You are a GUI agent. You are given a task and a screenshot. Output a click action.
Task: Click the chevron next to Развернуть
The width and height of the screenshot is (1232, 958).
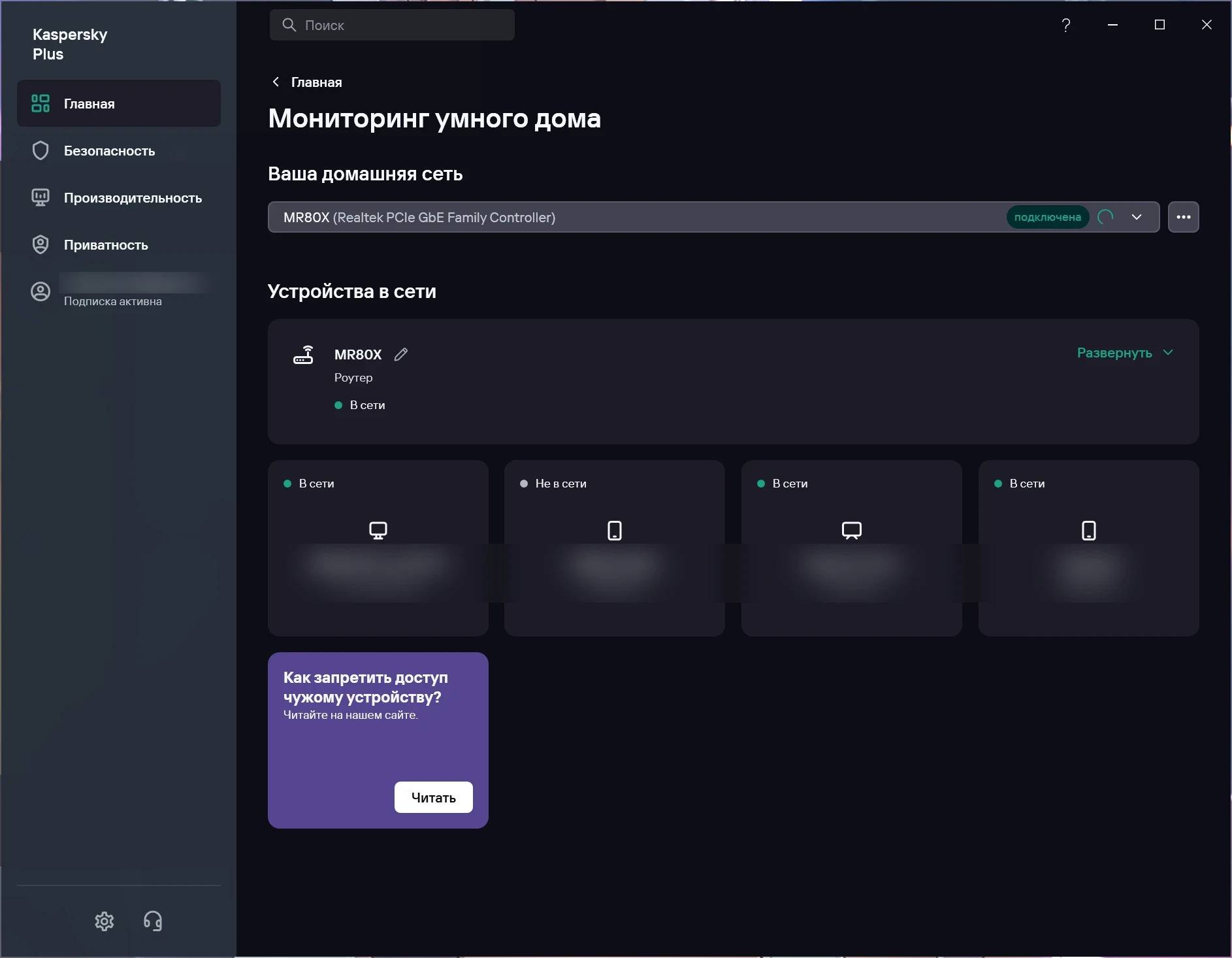coord(1169,352)
